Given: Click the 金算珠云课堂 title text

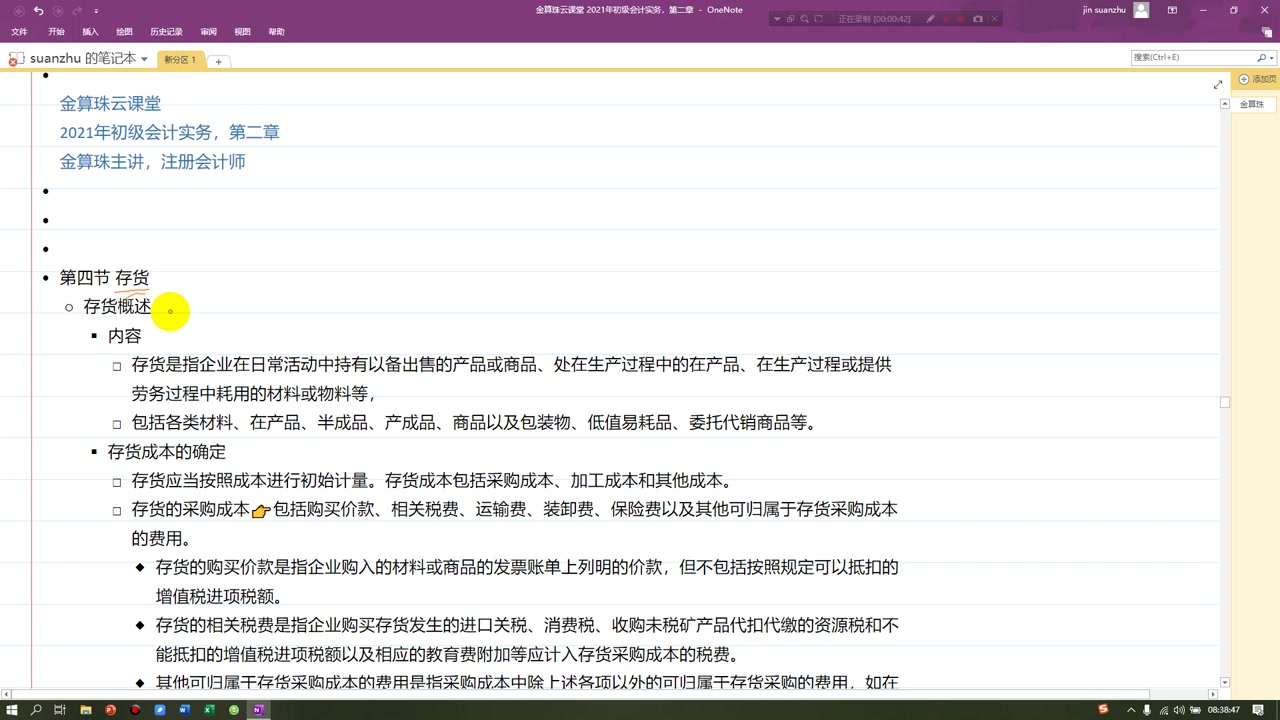Looking at the screenshot, I should pyautogui.click(x=110, y=103).
